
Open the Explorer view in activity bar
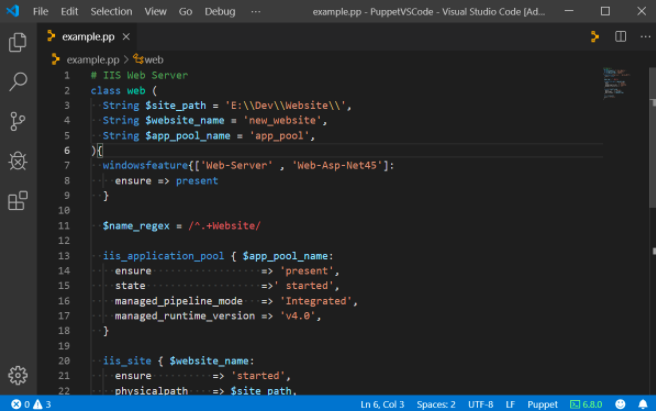(x=18, y=42)
